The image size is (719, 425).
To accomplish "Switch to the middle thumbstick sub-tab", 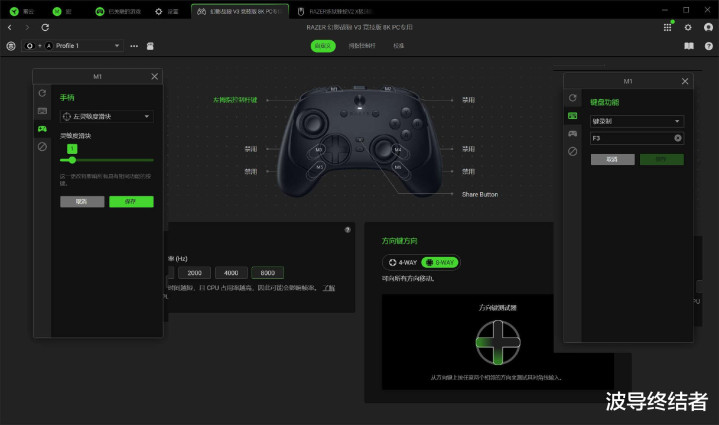I will (x=362, y=46).
